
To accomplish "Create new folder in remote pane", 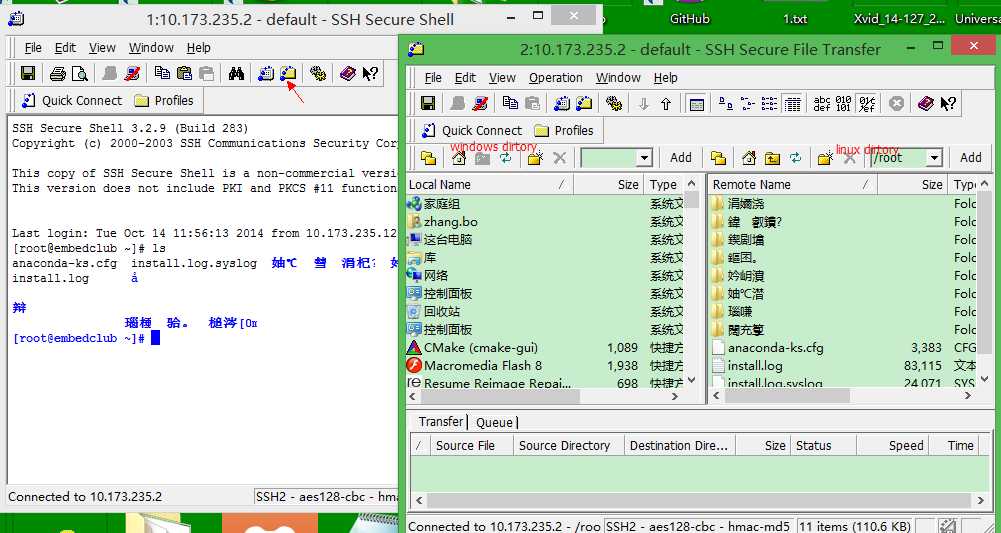I will [x=825, y=158].
